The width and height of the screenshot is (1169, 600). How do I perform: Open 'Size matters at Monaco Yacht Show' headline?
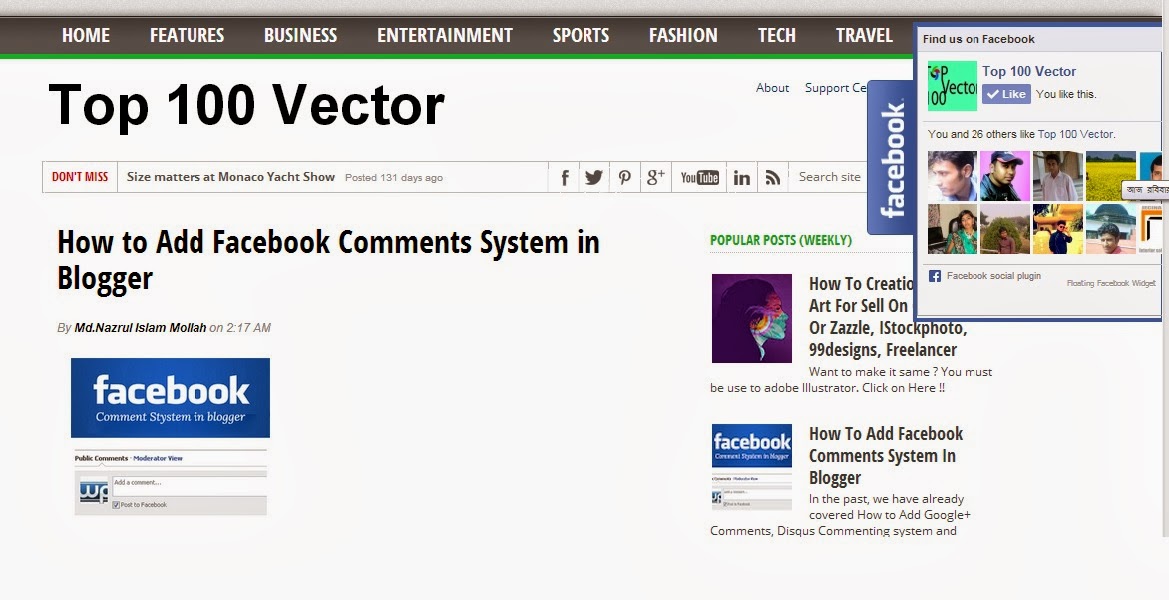click(230, 177)
